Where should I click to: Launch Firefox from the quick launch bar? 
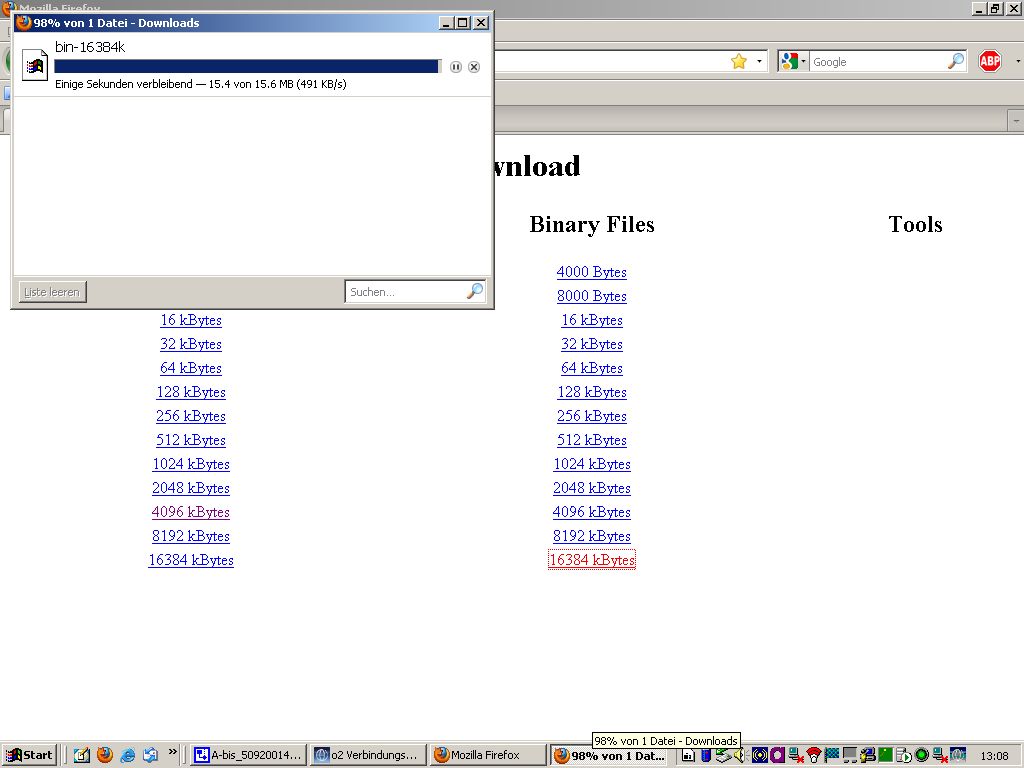tap(105, 755)
